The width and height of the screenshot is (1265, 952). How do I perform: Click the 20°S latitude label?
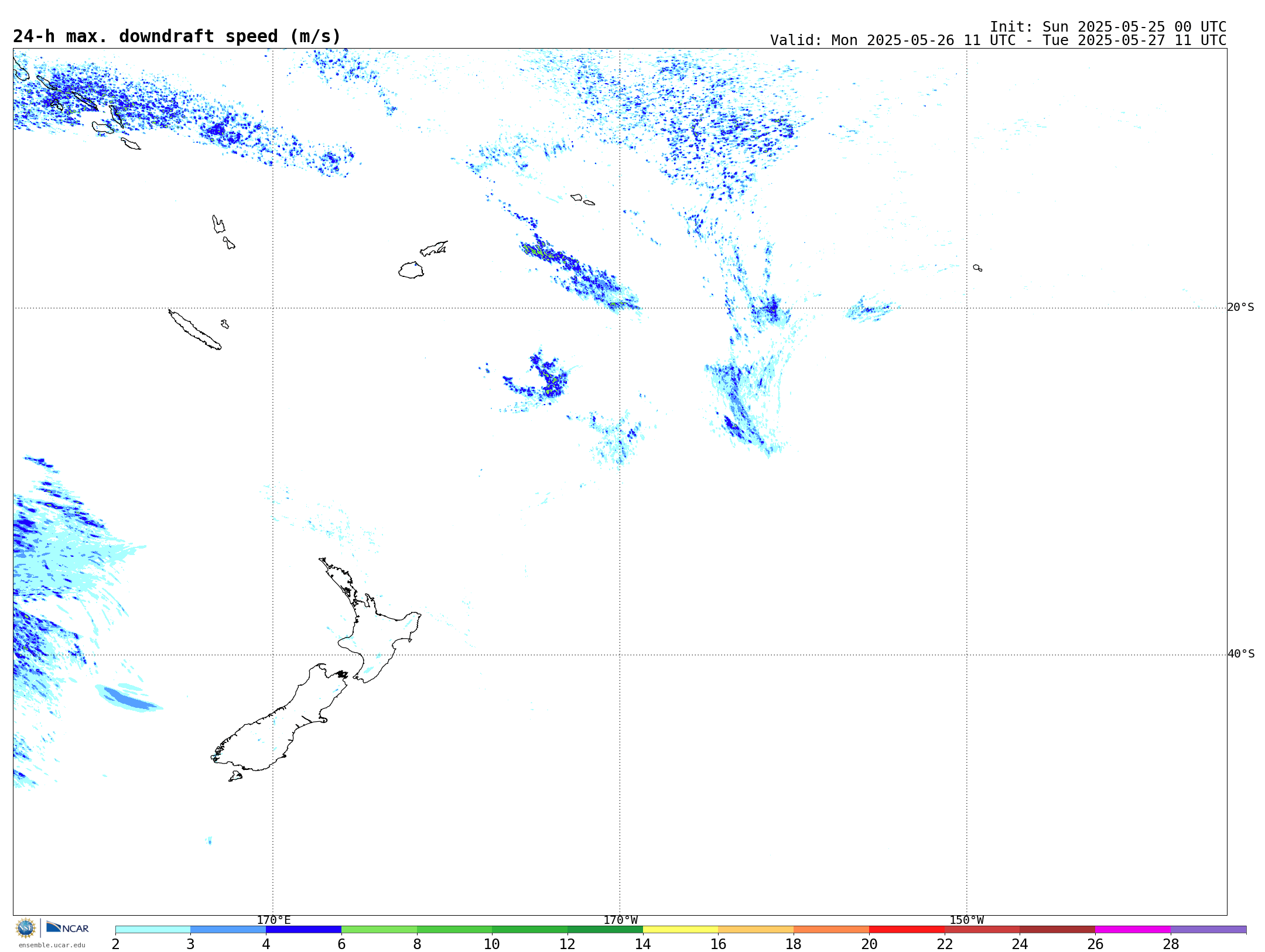tap(1240, 307)
